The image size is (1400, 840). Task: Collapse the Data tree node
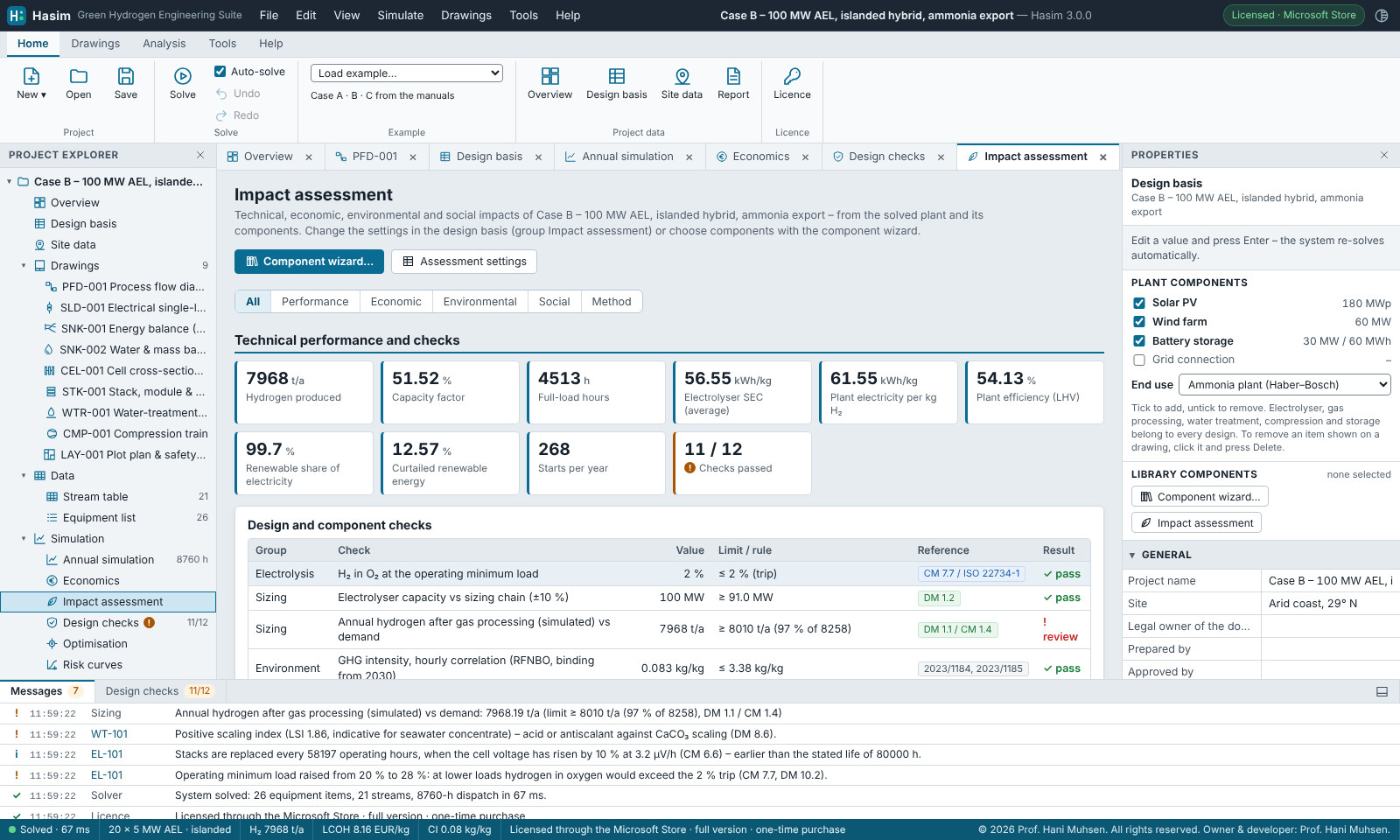coord(24,476)
